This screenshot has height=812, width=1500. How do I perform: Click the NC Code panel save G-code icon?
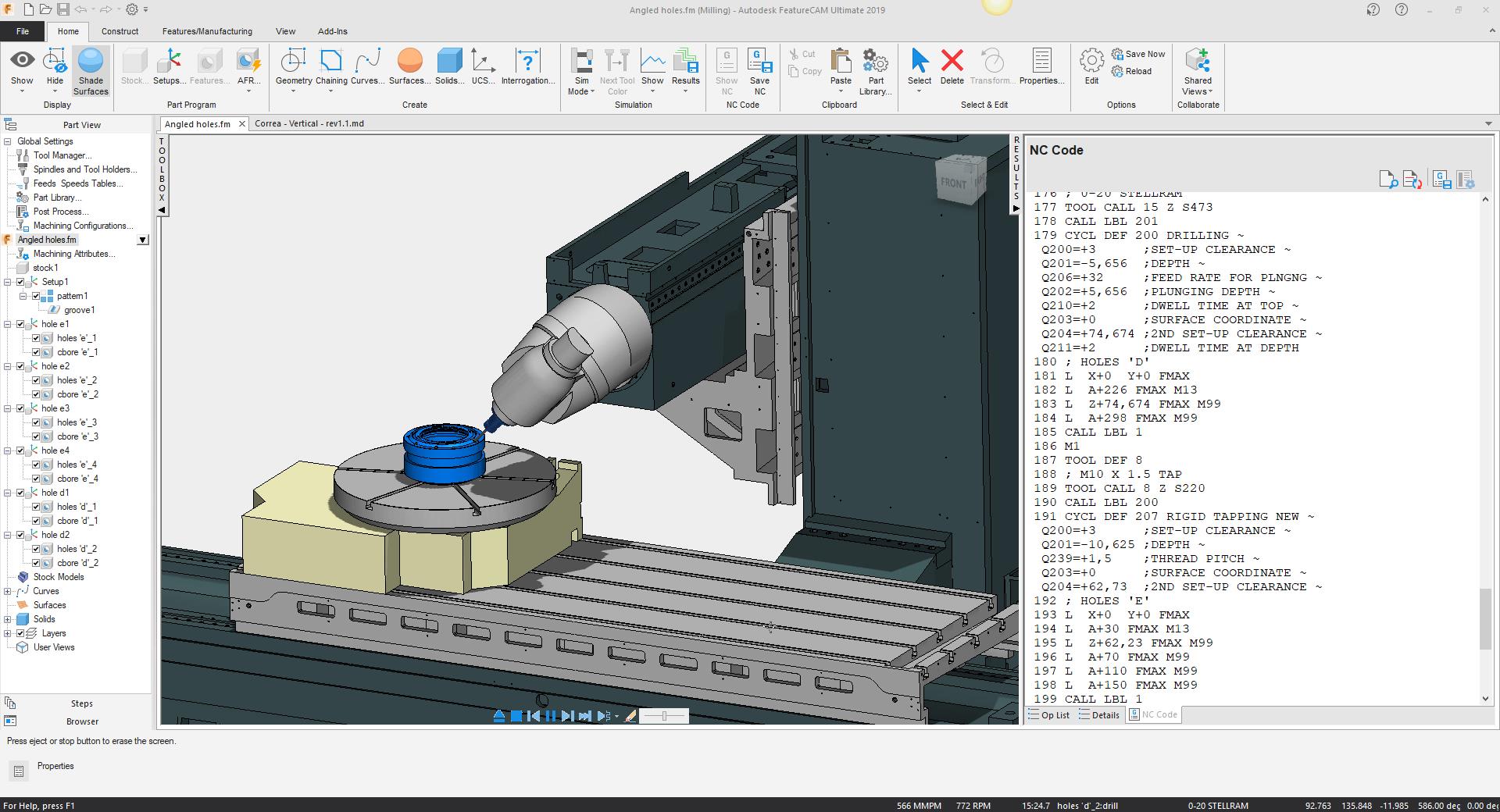coord(1442,180)
